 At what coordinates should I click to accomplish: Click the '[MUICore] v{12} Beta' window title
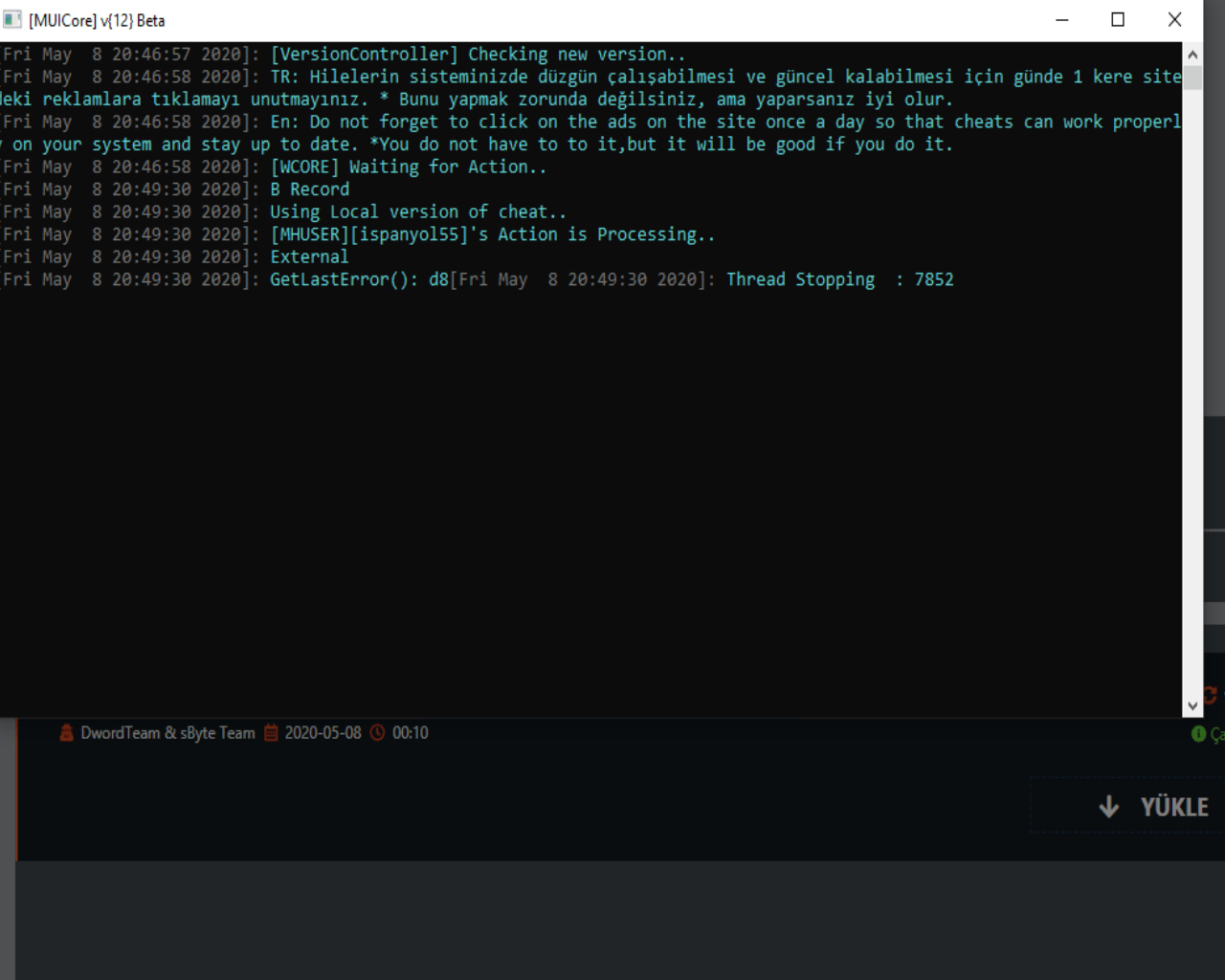point(97,20)
